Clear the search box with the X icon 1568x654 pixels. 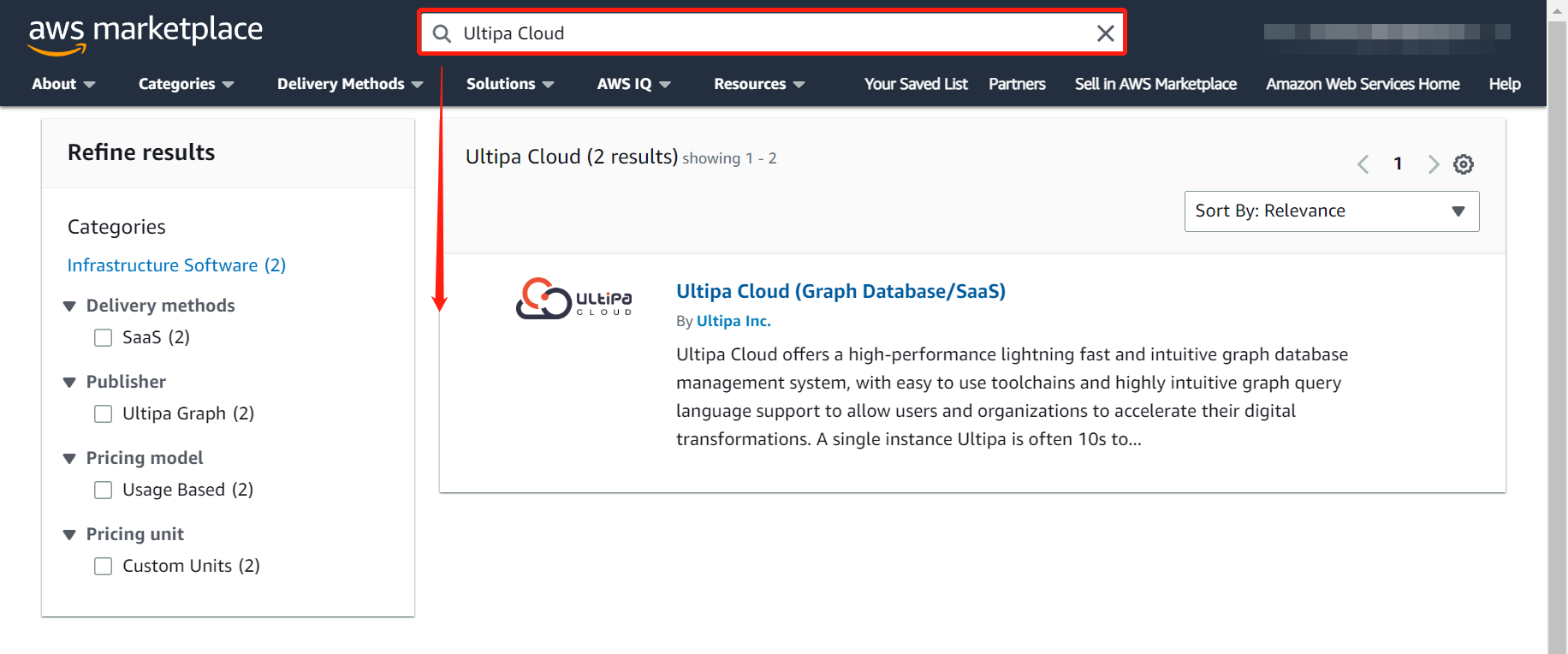tap(1105, 33)
